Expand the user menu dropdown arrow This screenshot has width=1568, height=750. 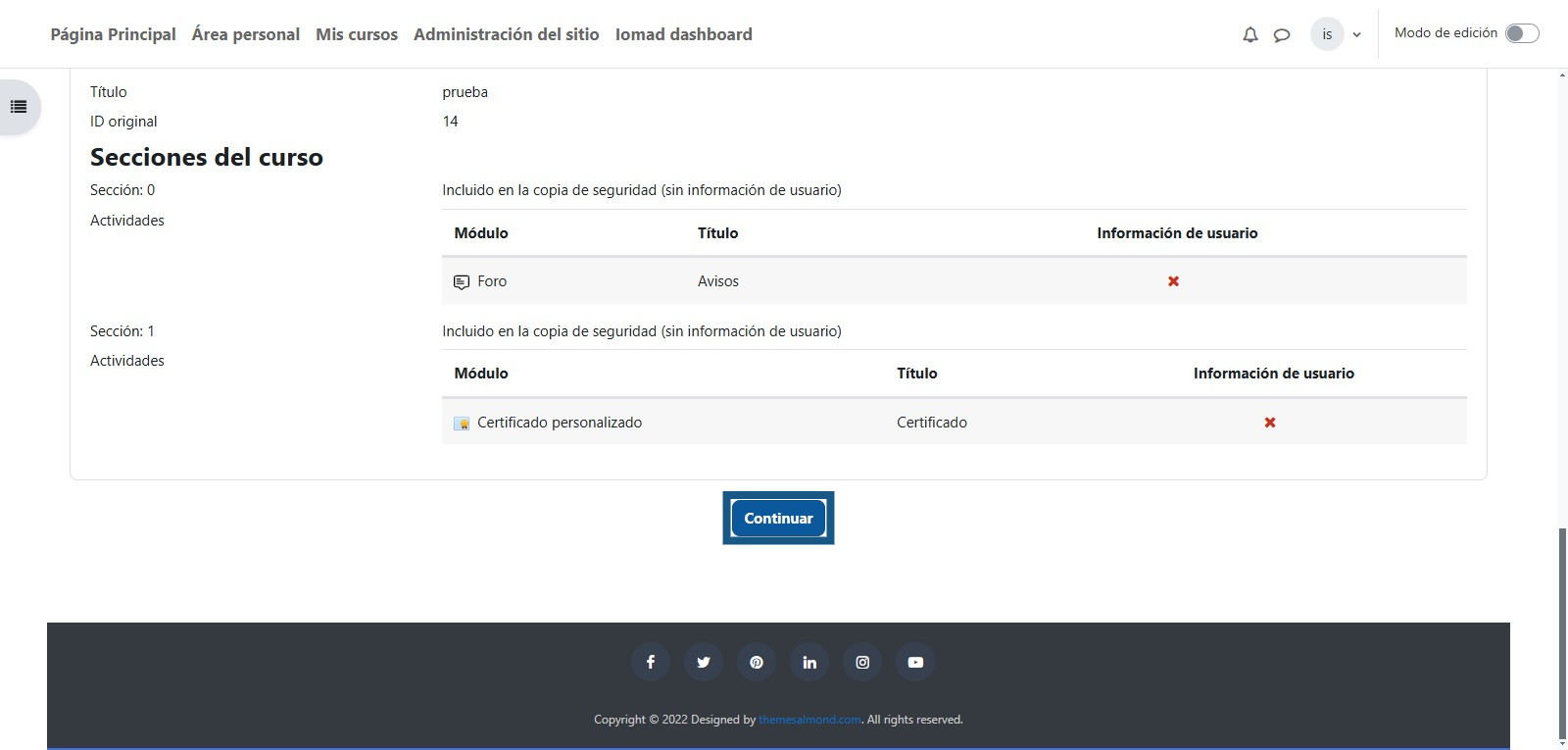click(1356, 35)
